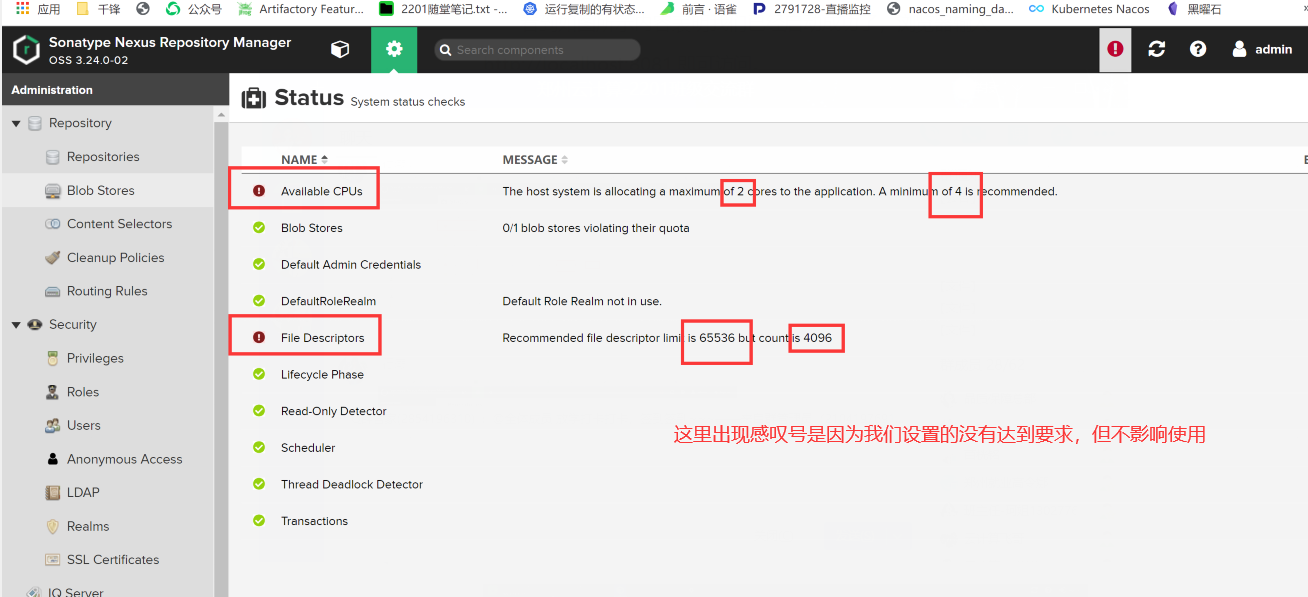Select the File Descriptors status row
Viewport: 1308px width, 597px height.
click(x=767, y=338)
